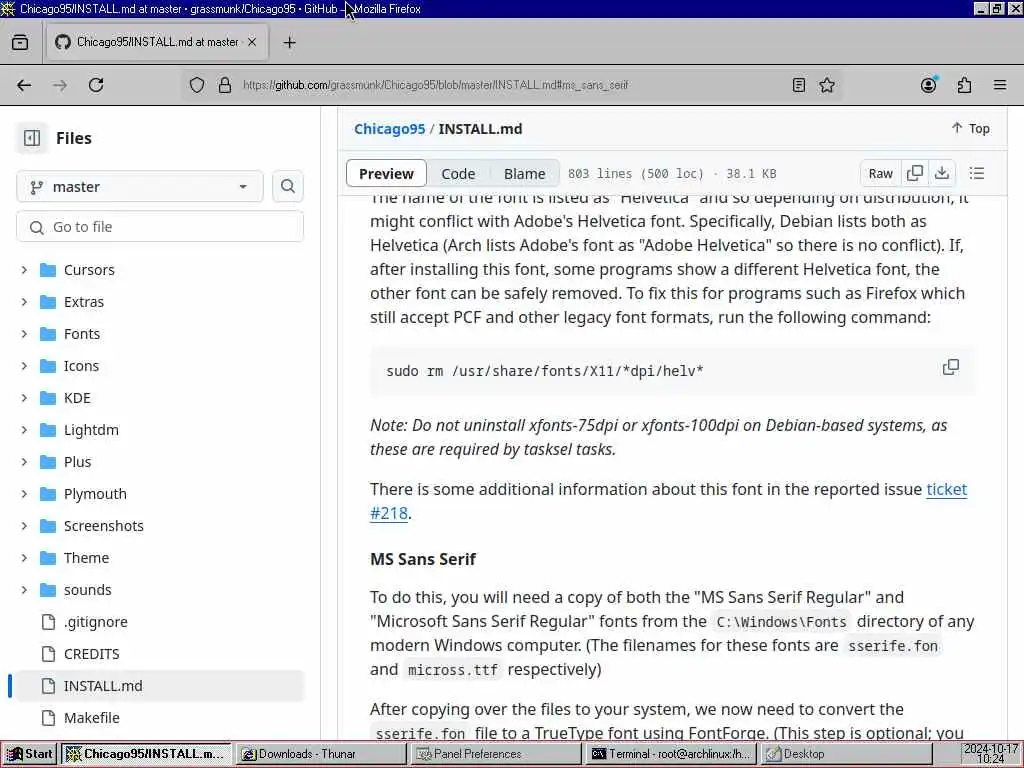Click the MS Sans Serif heading

click(423, 559)
